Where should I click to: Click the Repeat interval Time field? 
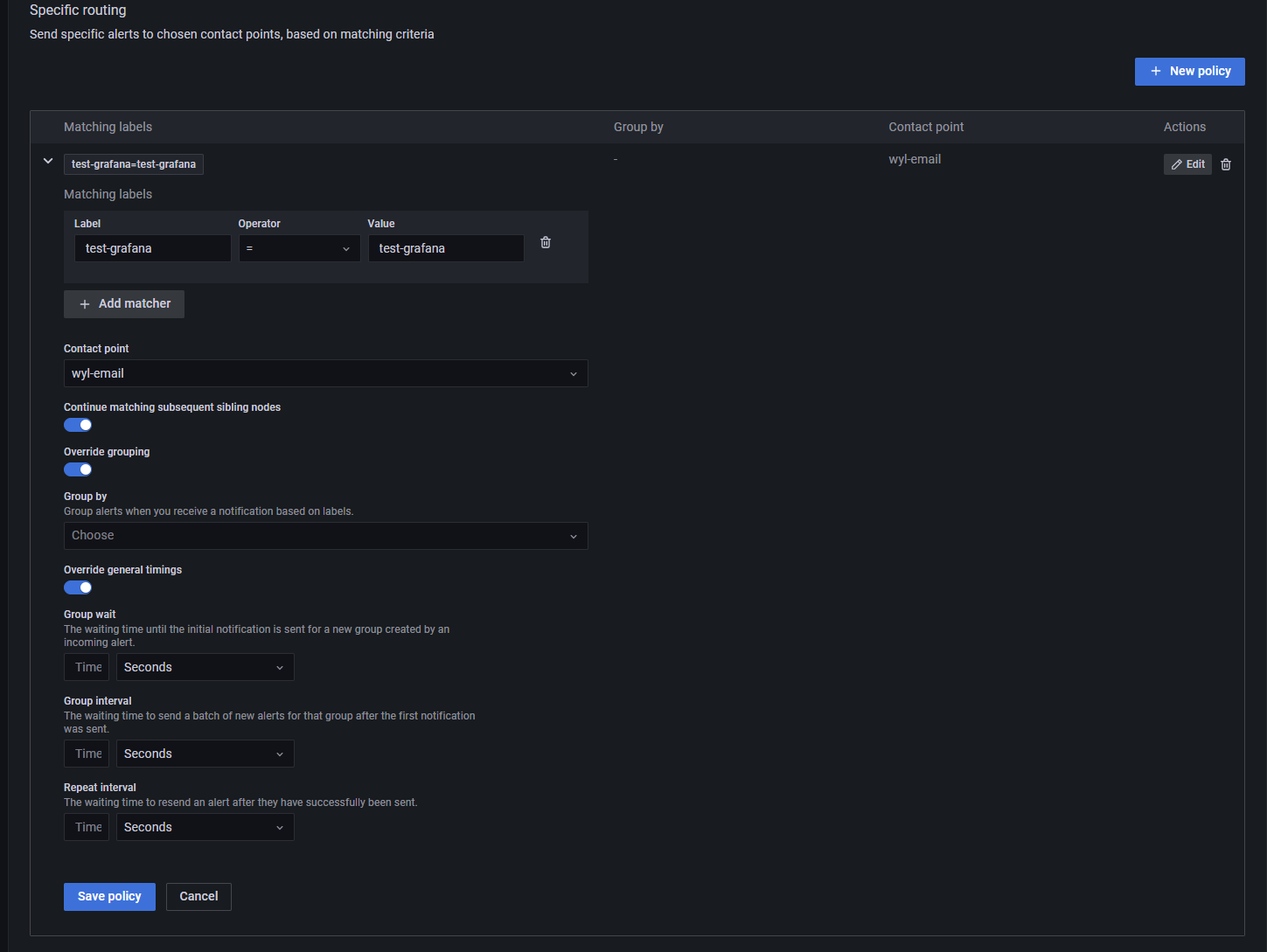pyautogui.click(x=87, y=827)
